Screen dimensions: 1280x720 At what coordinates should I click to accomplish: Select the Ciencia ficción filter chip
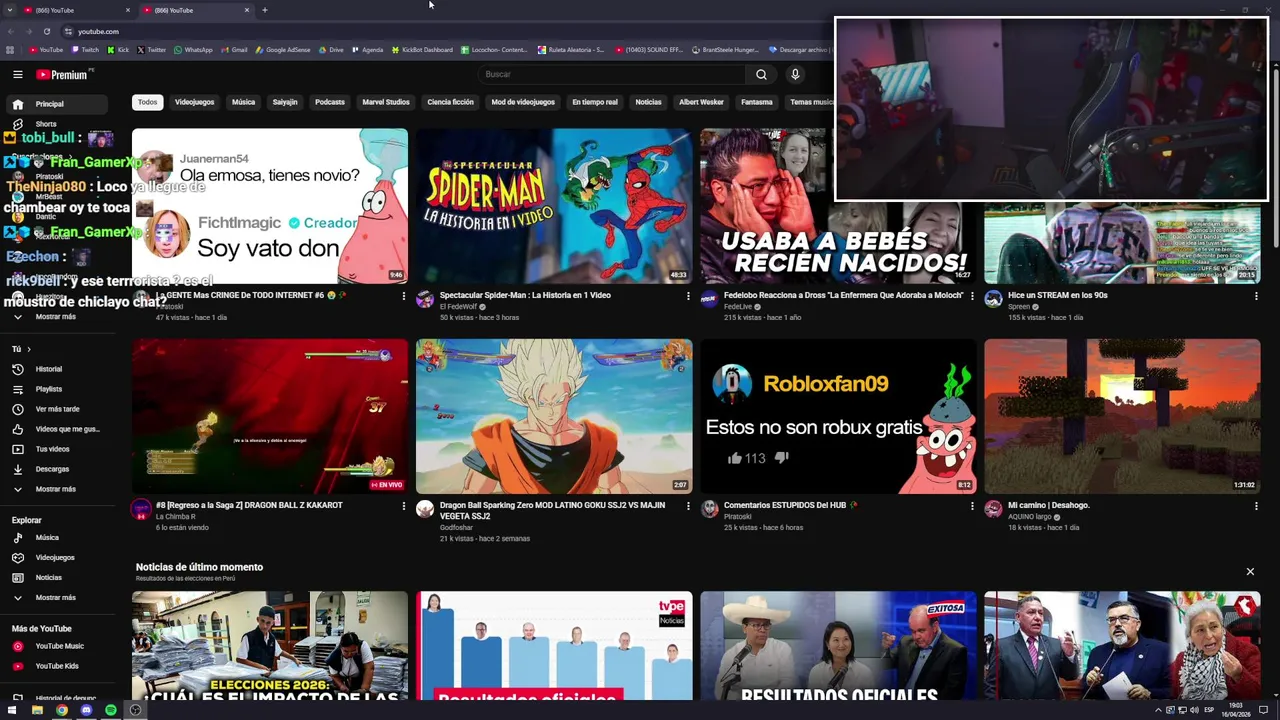coord(450,102)
